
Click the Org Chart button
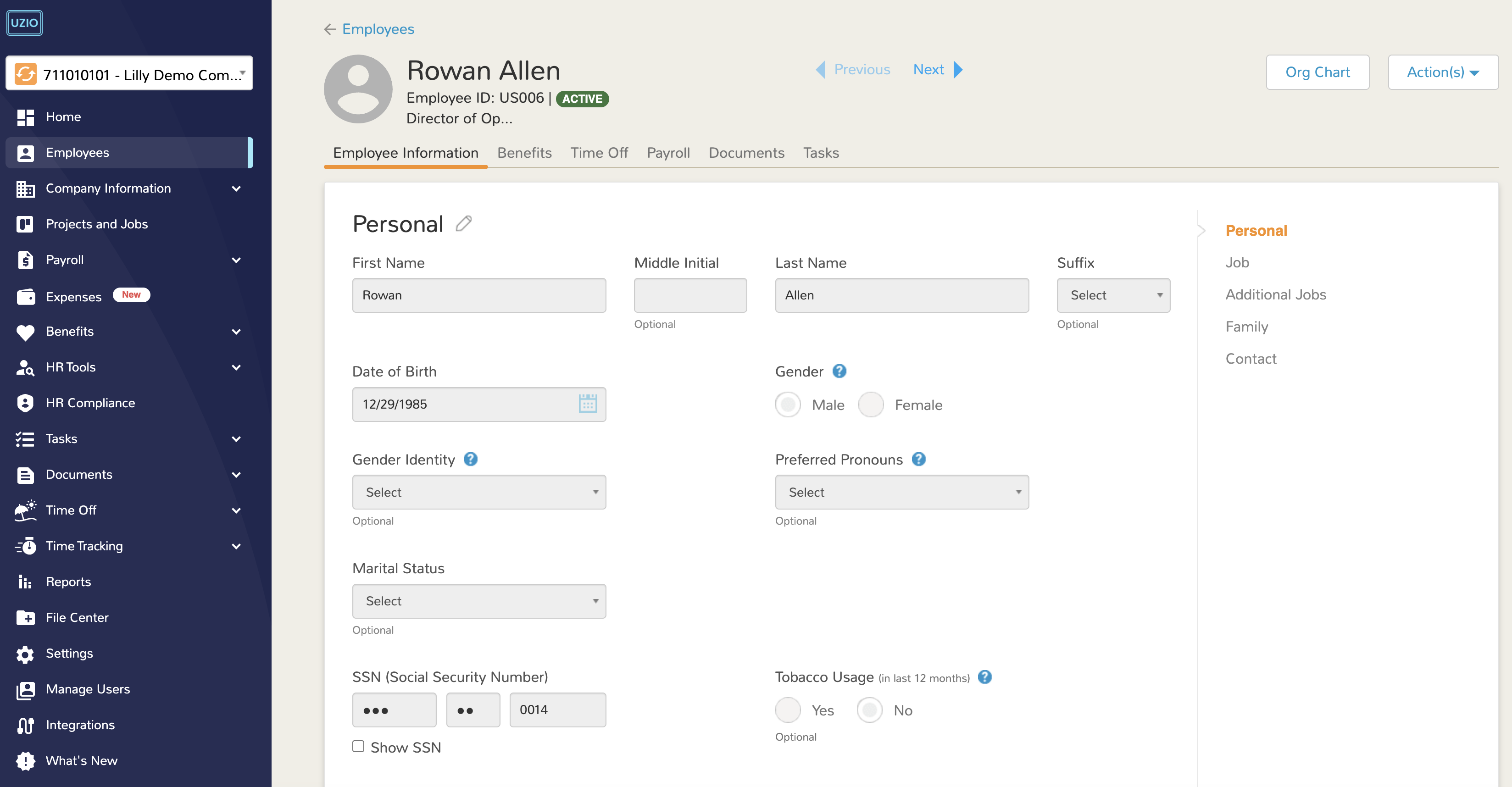[x=1317, y=72]
